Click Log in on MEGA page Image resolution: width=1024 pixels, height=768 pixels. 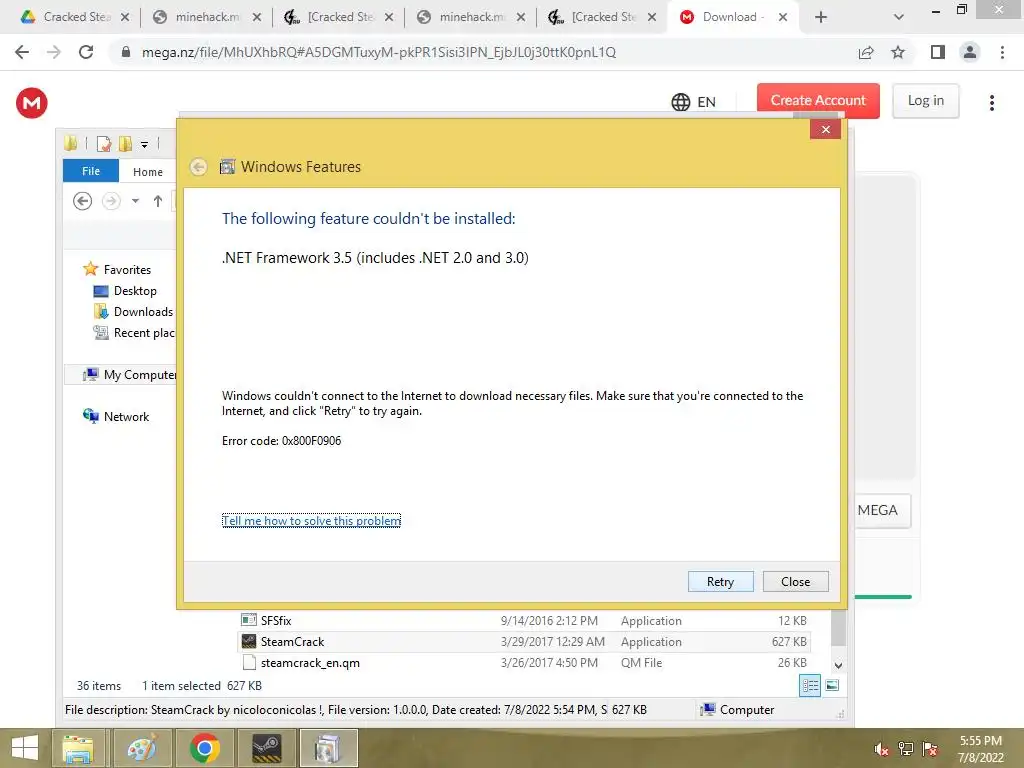point(925,101)
